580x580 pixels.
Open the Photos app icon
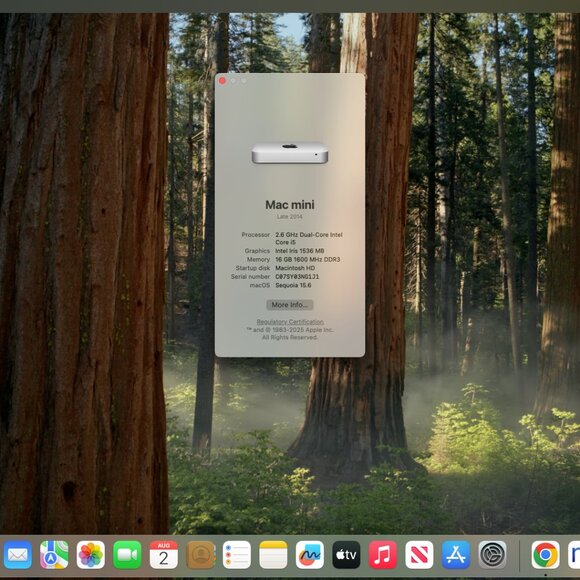(x=91, y=554)
